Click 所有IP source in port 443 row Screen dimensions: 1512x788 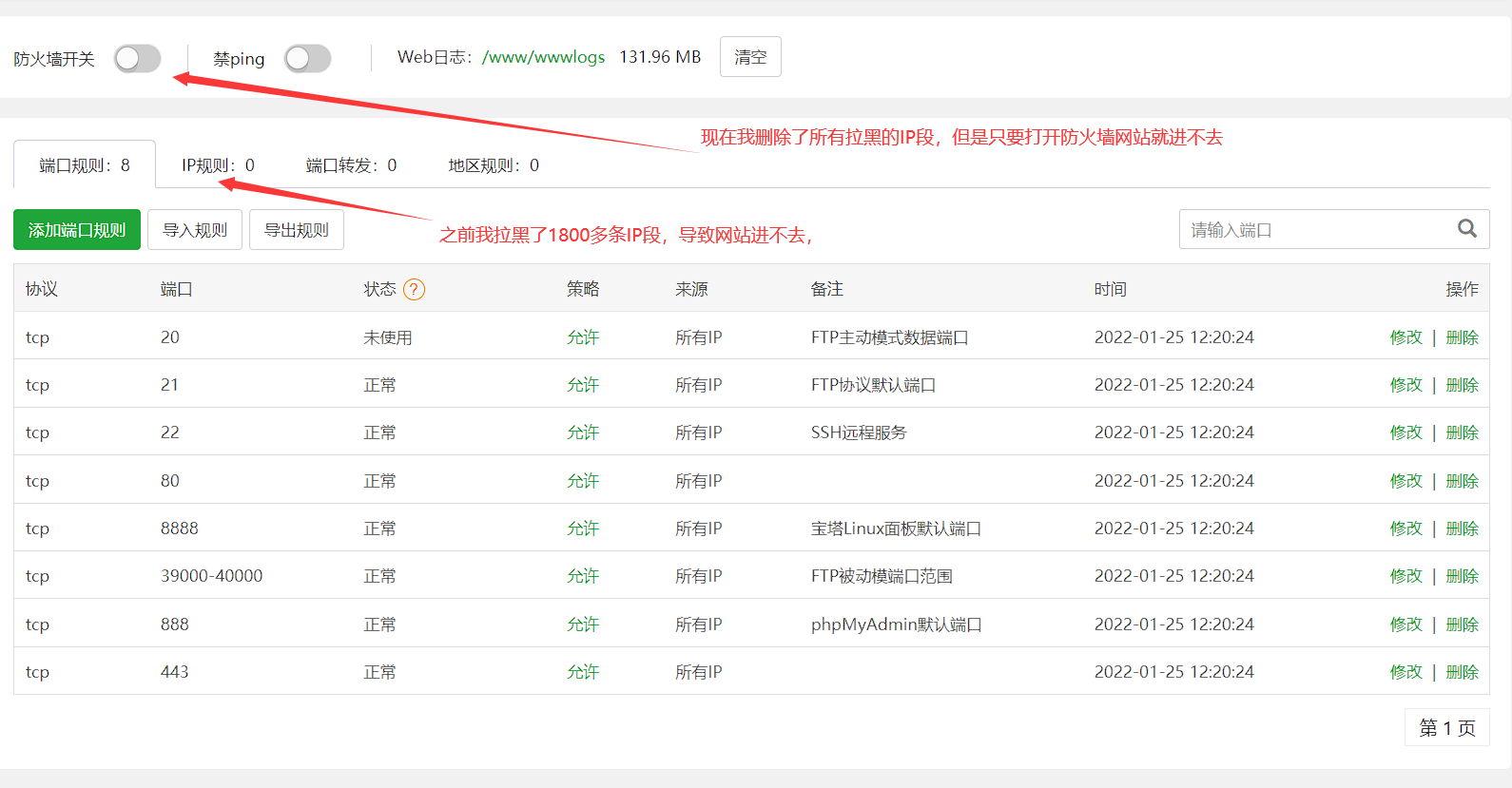(699, 672)
